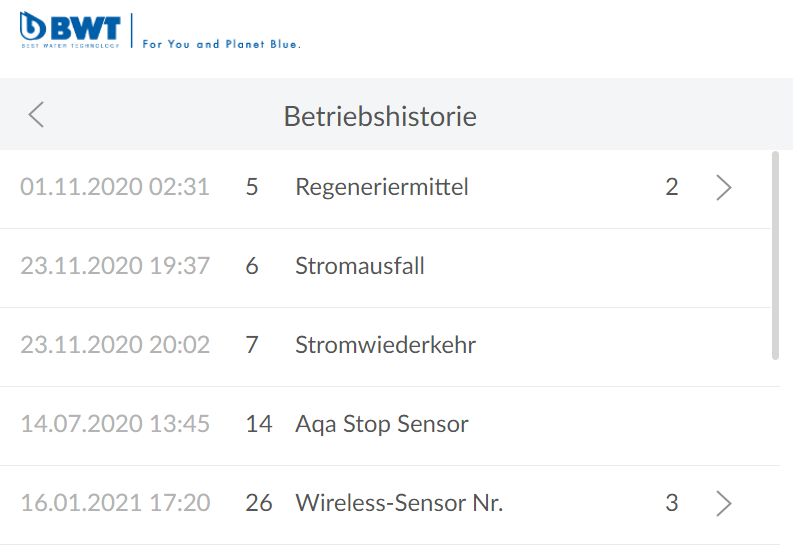Click the 14.07.2020 13:45 timestamp
This screenshot has width=793, height=554.
click(115, 424)
